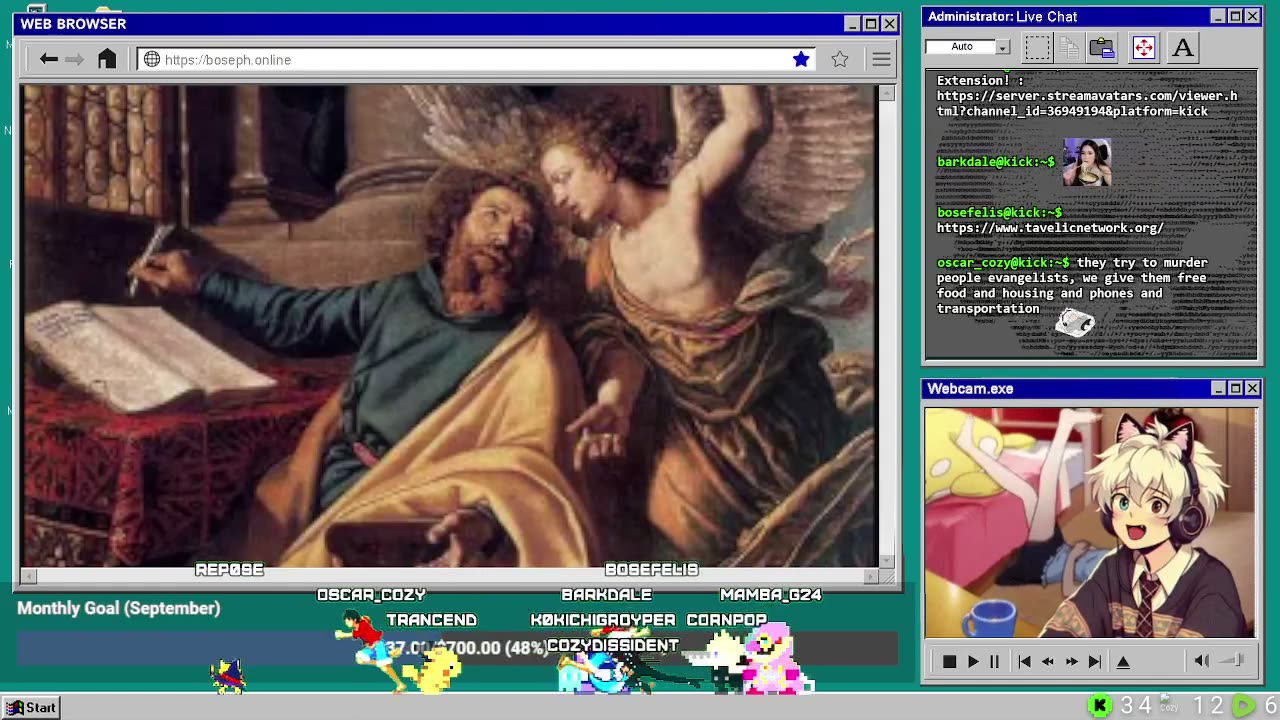Minimize the Webcam.exe window
Screen dimensions: 1280x720
point(1218,388)
